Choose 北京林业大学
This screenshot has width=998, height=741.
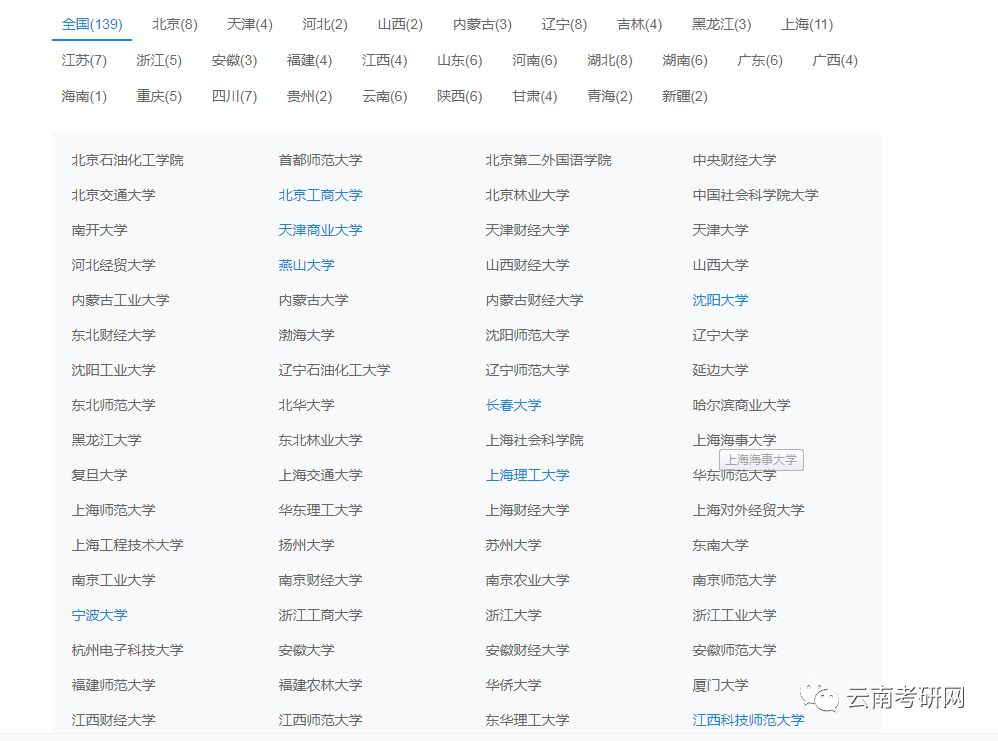coord(528,195)
